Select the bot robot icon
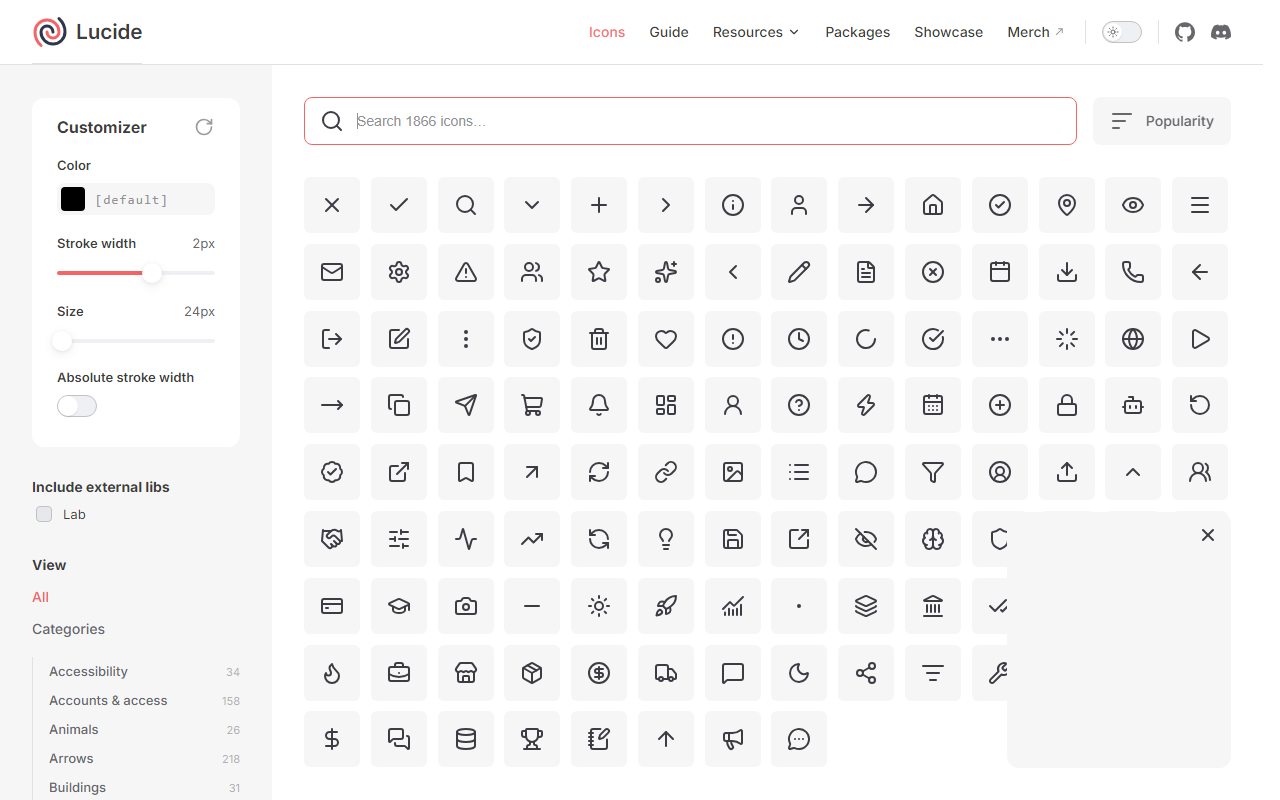Screen dimensions: 1280x800 pyautogui.click(x=1133, y=405)
